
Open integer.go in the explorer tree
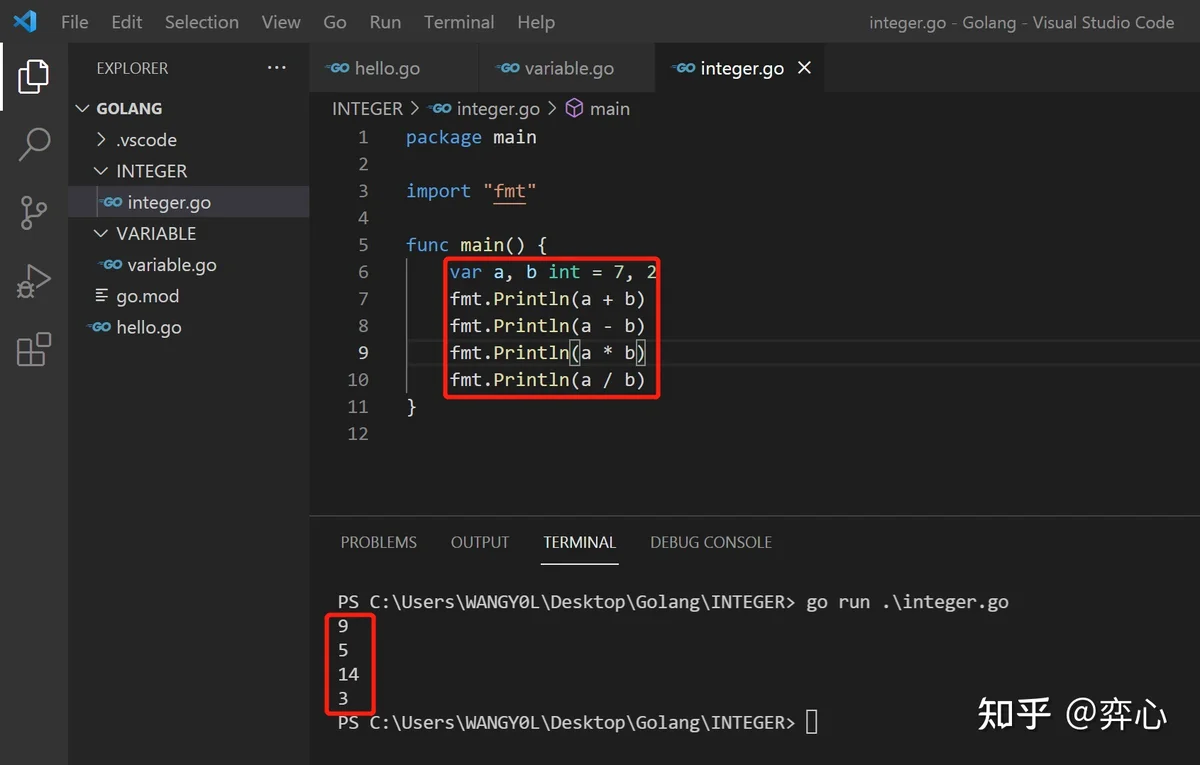(189, 202)
